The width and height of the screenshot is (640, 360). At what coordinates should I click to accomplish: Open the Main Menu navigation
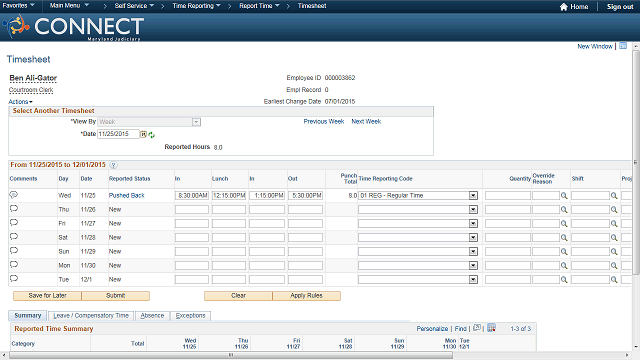[x=69, y=6]
